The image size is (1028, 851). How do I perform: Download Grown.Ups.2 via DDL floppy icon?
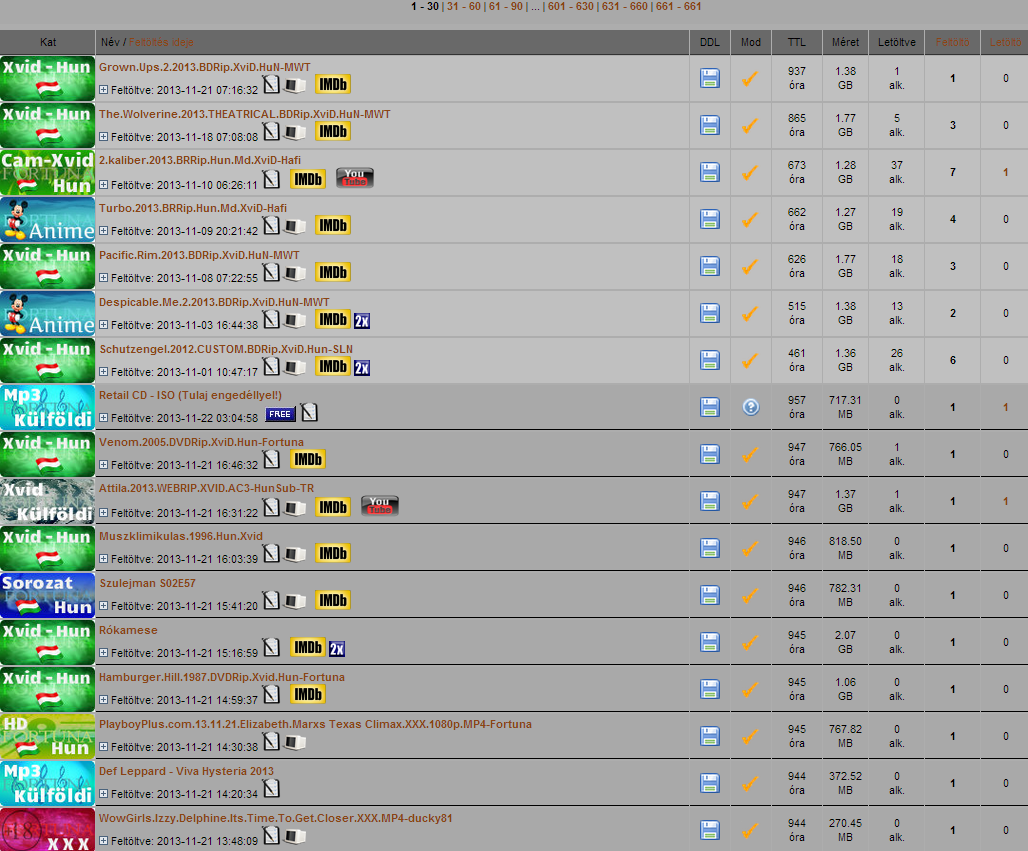coord(709,79)
